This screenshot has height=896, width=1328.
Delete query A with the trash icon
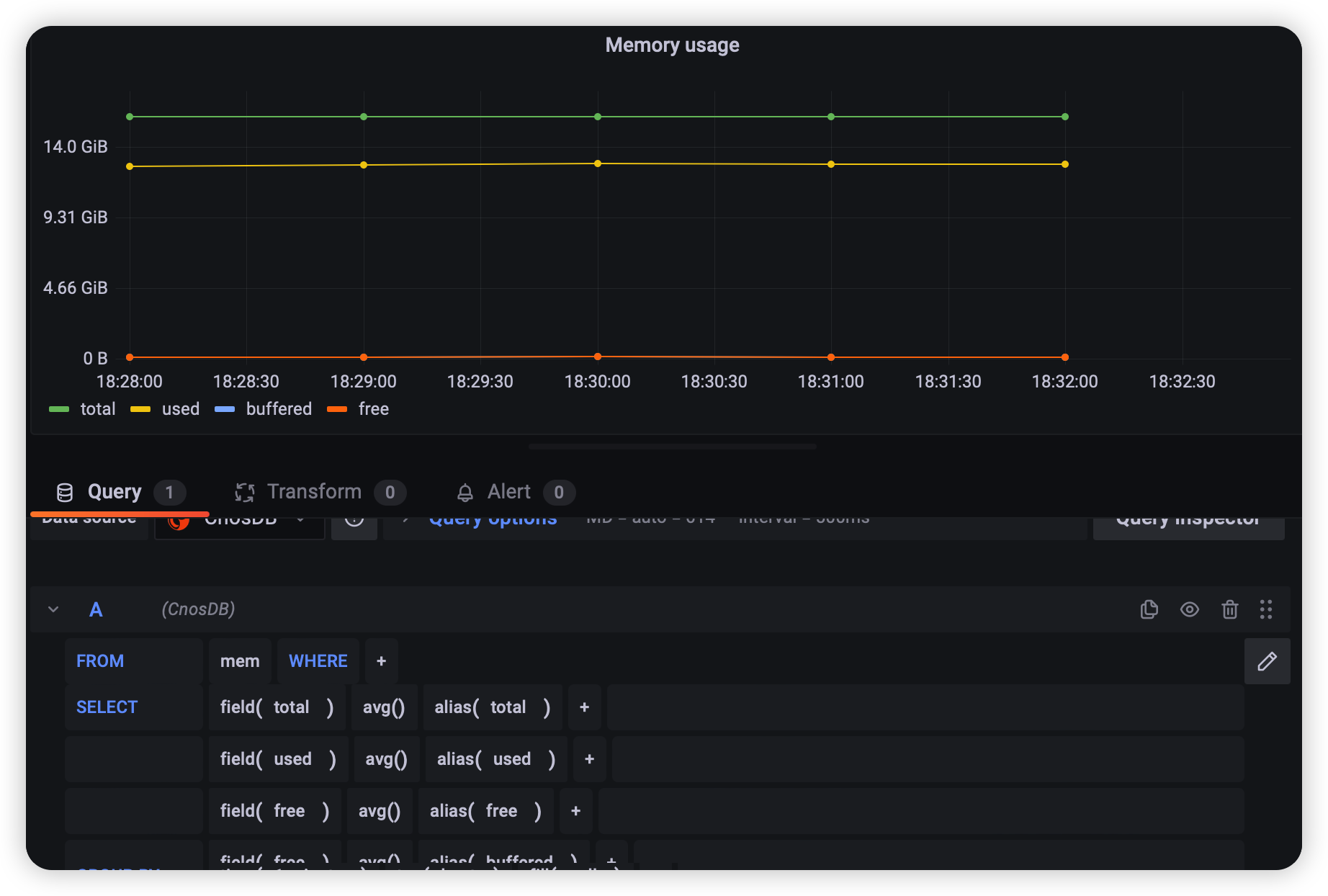pyautogui.click(x=1229, y=609)
